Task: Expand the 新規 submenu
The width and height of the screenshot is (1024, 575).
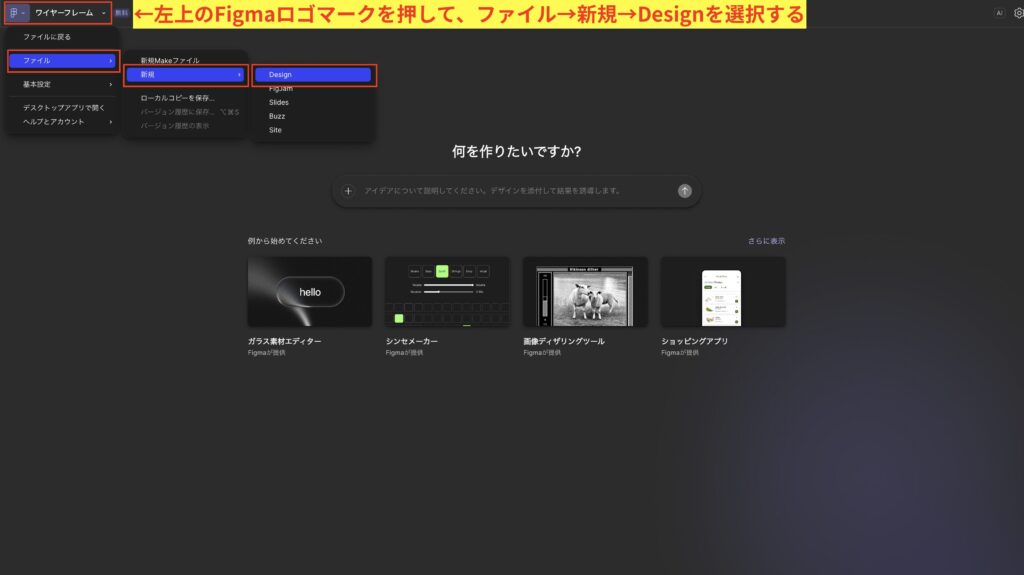Action: 186,75
